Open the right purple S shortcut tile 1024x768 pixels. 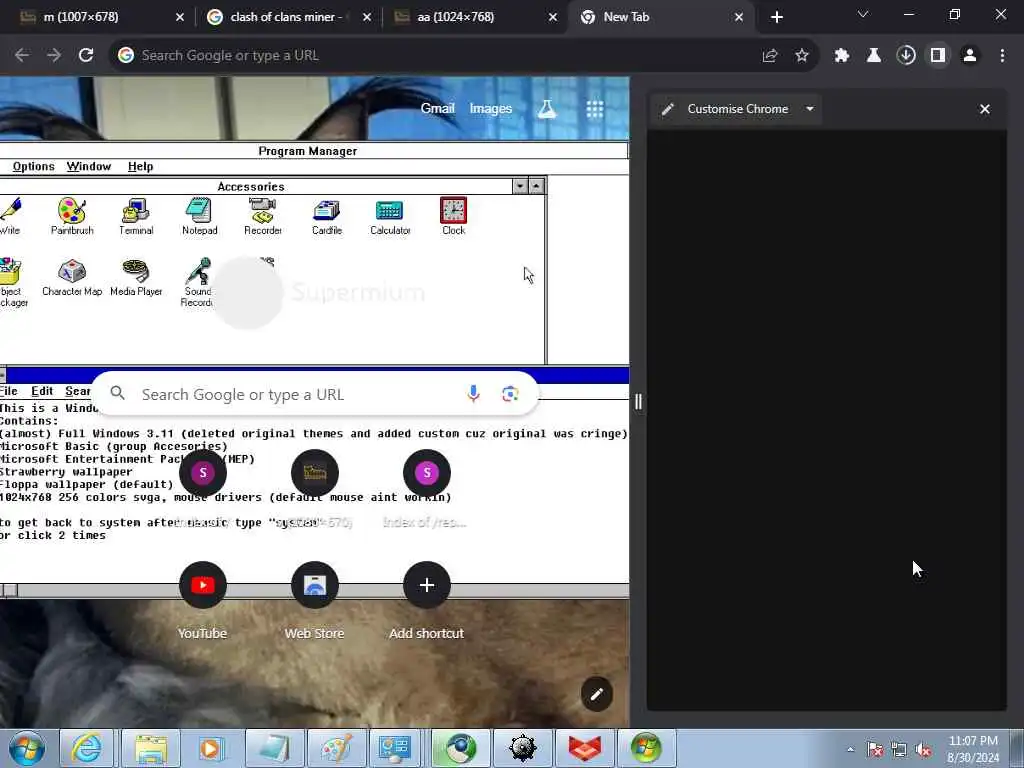(426, 473)
